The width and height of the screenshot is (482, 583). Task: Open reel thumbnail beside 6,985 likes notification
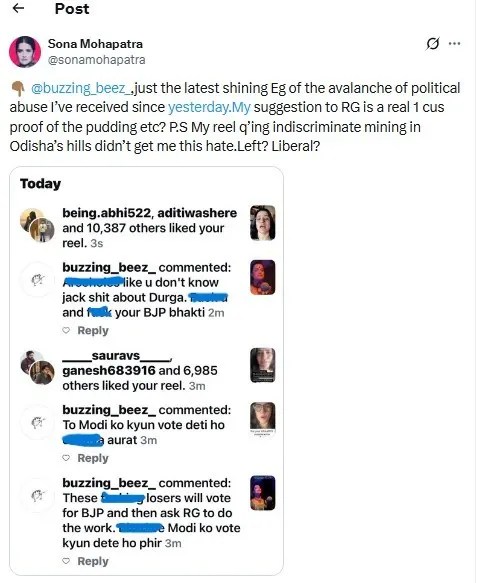click(x=263, y=365)
